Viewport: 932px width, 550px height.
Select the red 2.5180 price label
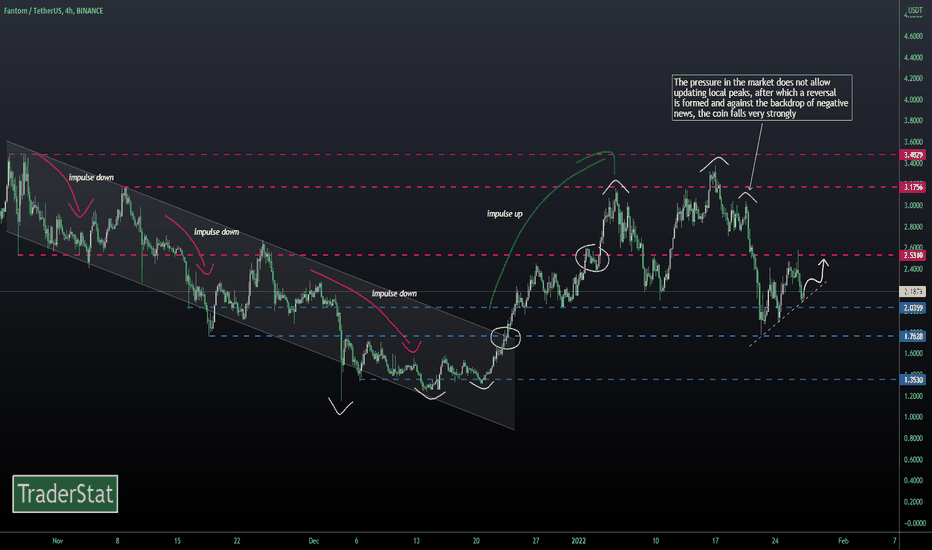click(914, 256)
